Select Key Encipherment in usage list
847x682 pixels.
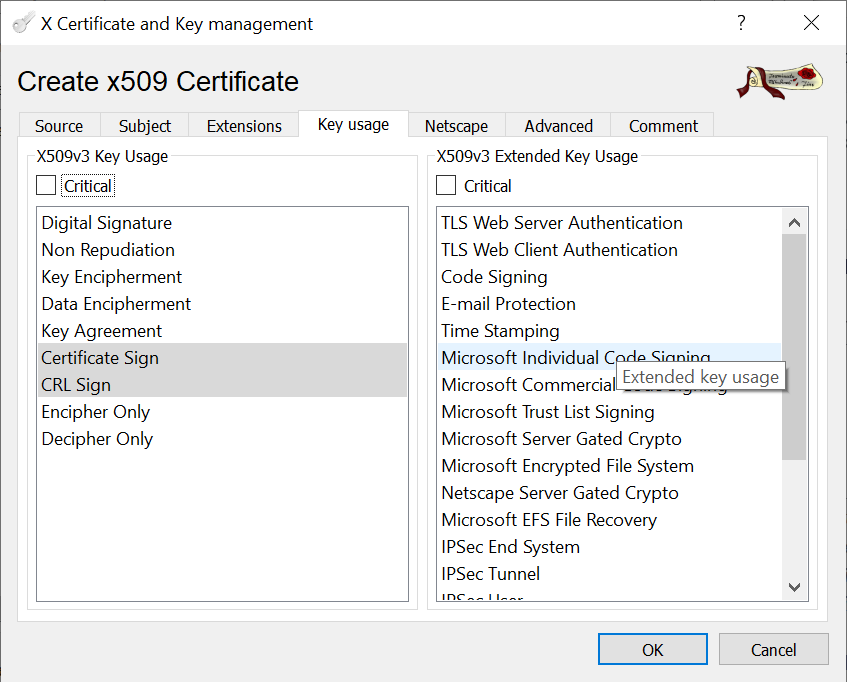[x=112, y=277]
